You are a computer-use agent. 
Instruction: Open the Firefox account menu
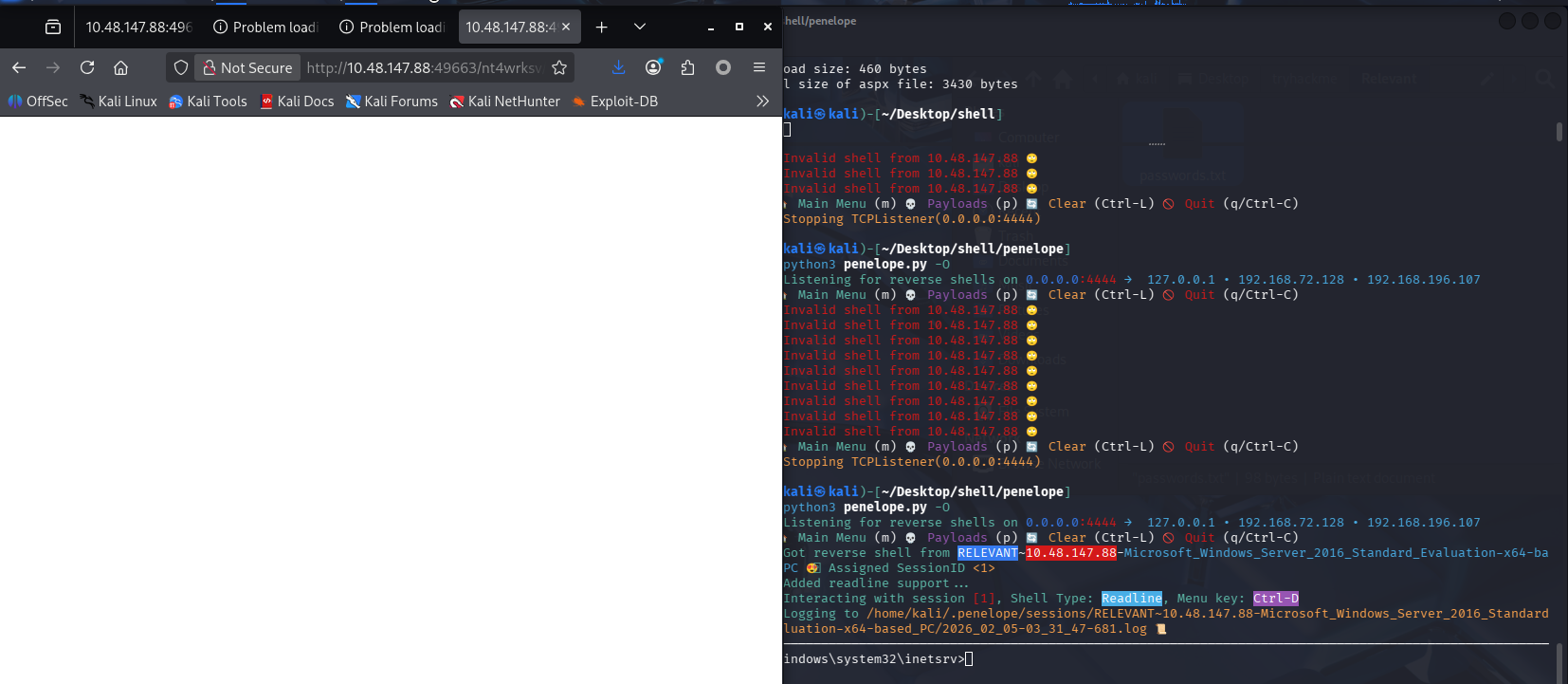[653, 67]
